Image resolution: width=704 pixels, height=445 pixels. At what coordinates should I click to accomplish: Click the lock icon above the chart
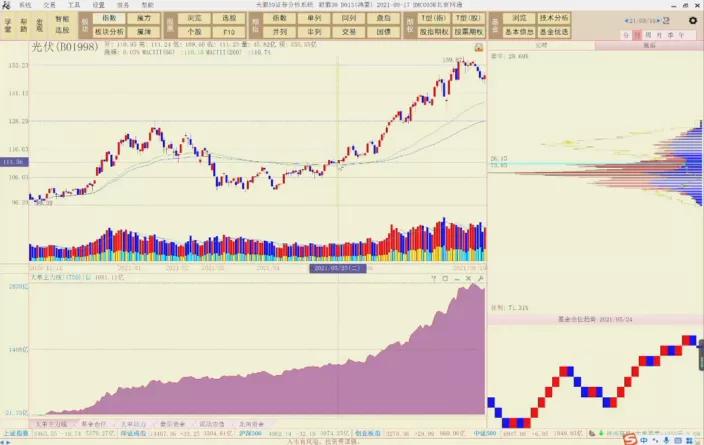click(479, 48)
